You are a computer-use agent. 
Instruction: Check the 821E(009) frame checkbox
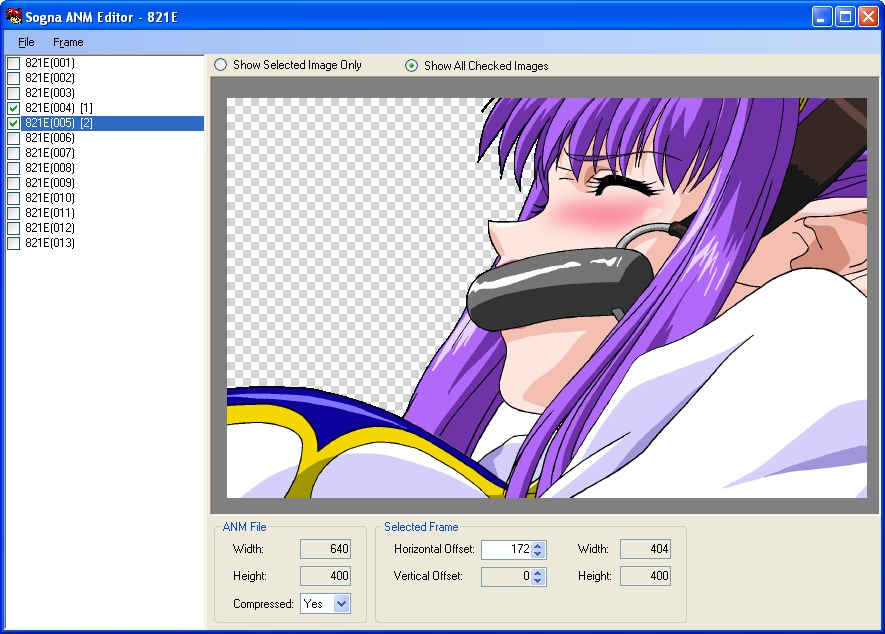pyautogui.click(x=14, y=183)
